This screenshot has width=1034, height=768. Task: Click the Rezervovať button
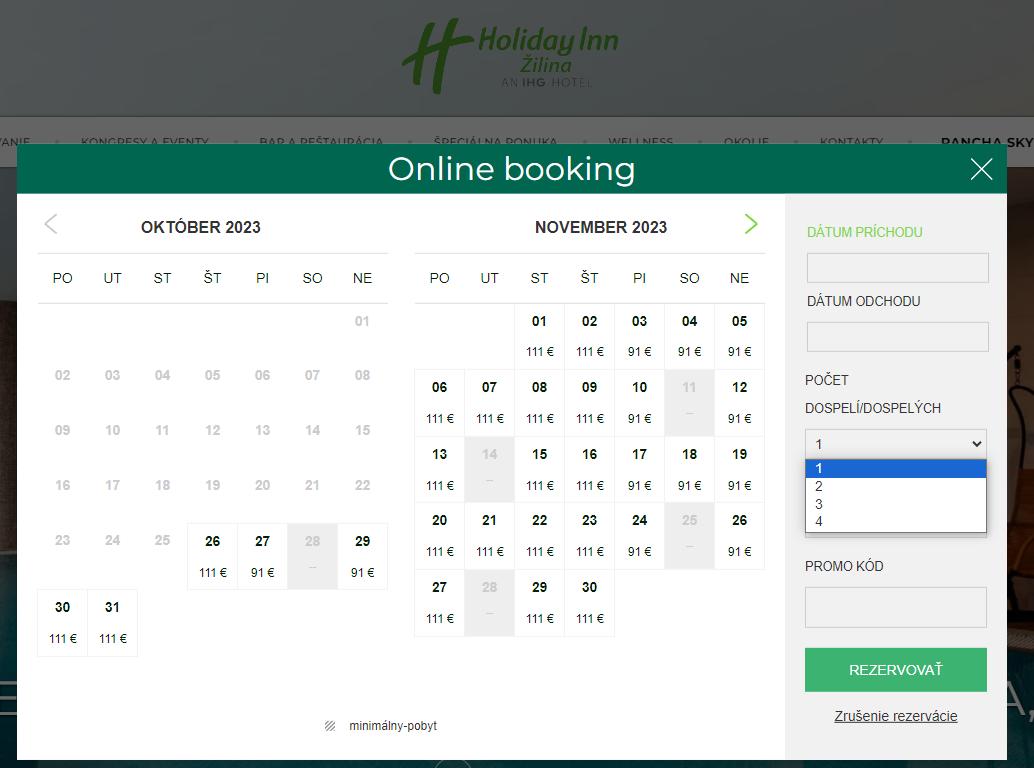(x=895, y=670)
